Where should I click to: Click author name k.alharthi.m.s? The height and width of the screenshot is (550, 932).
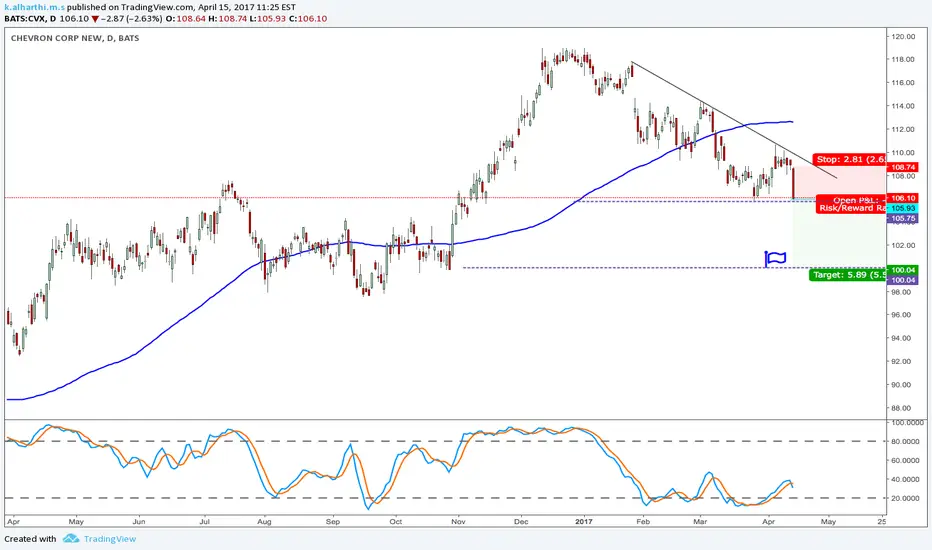click(34, 7)
